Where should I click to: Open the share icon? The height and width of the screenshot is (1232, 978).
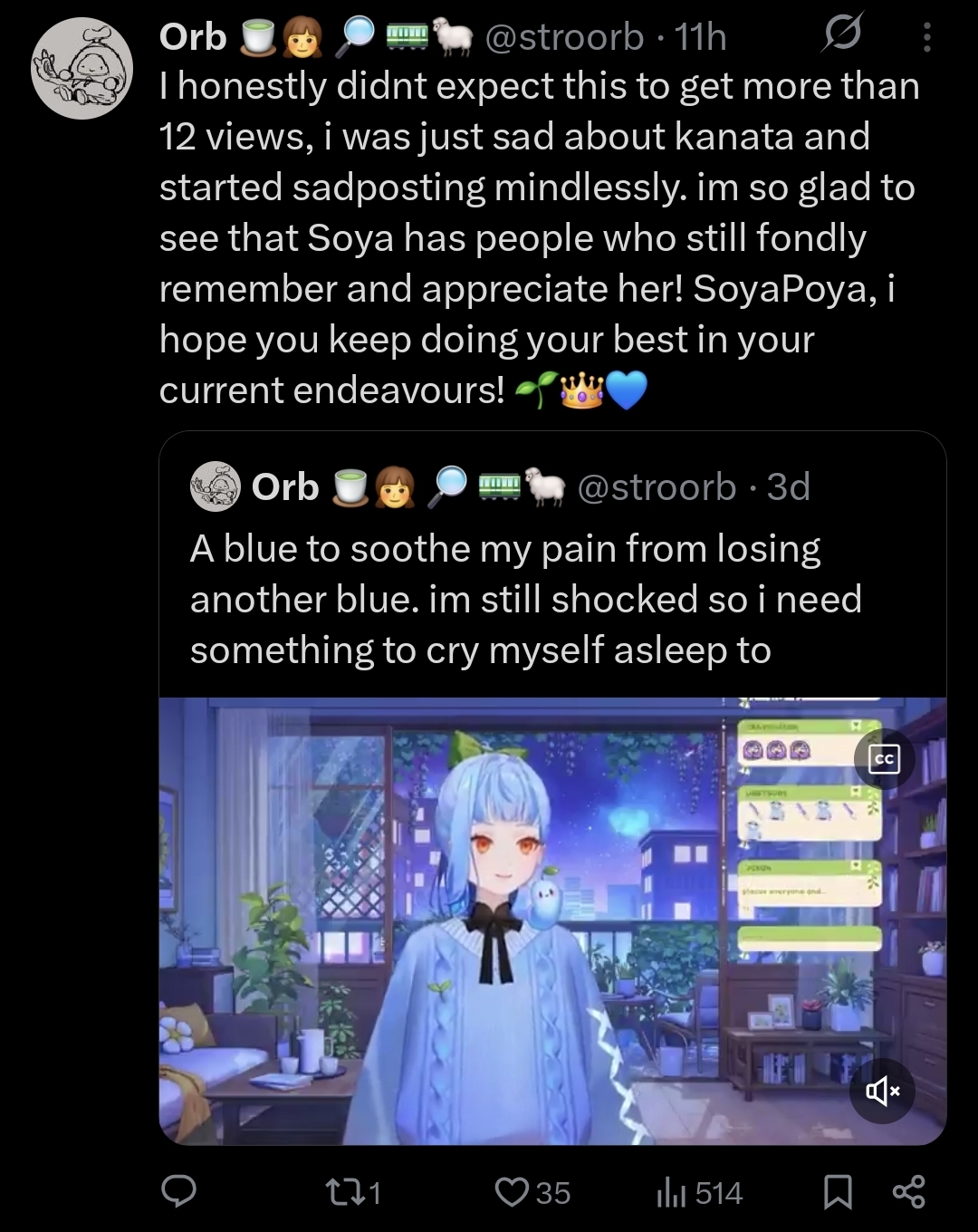tap(908, 1191)
